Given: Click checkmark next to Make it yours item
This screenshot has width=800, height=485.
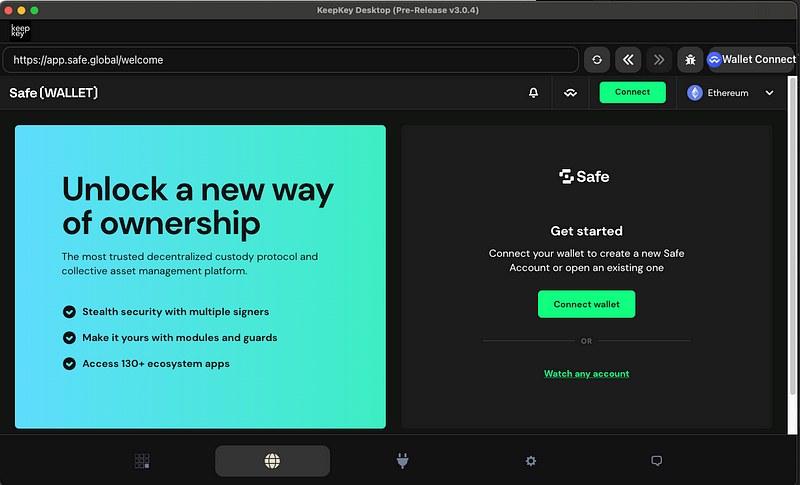Looking at the screenshot, I should (x=69, y=338).
